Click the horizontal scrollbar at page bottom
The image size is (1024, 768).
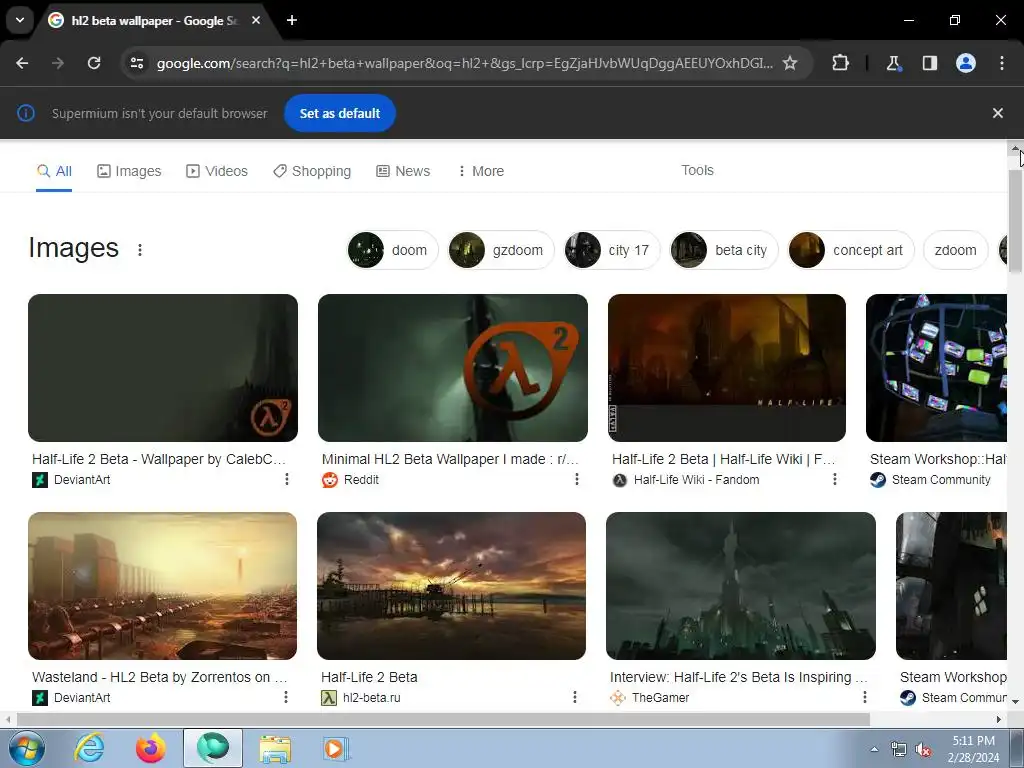[443, 719]
